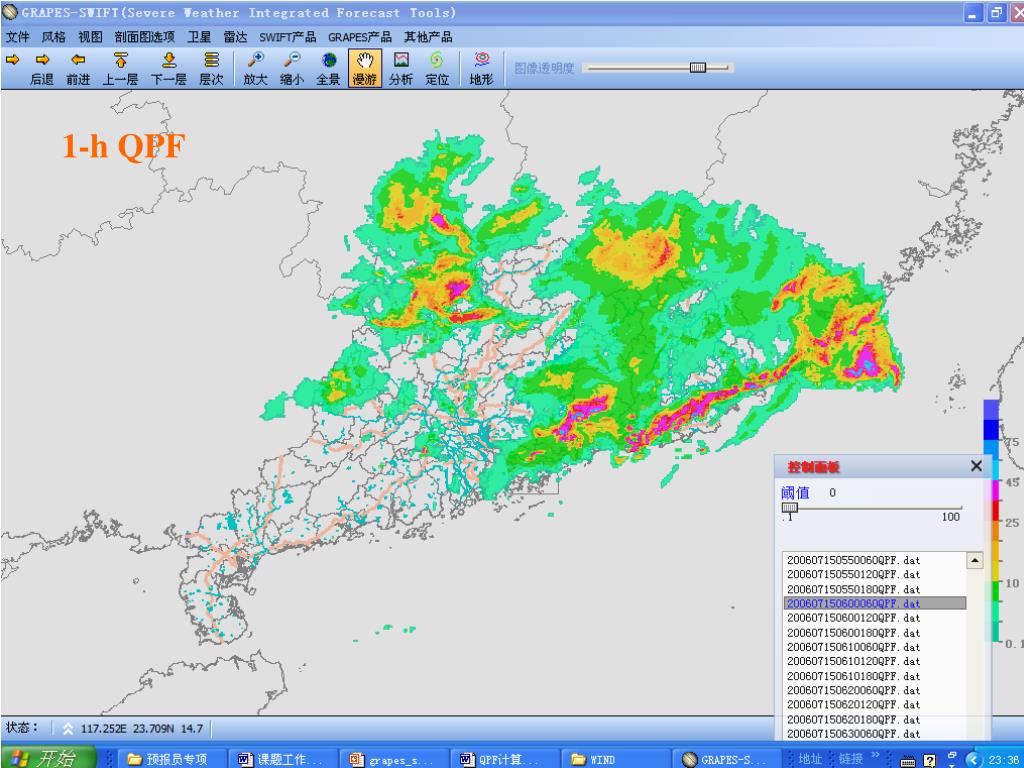Open the 视图 menu
Viewport: 1024px width, 768px height.
pyautogui.click(x=90, y=37)
